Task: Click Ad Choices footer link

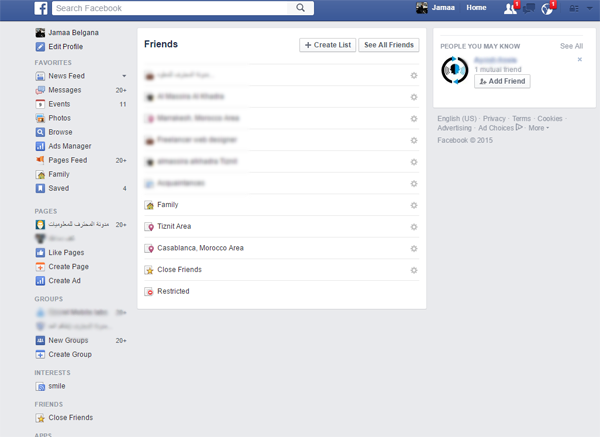Action: pyautogui.click(x=500, y=128)
